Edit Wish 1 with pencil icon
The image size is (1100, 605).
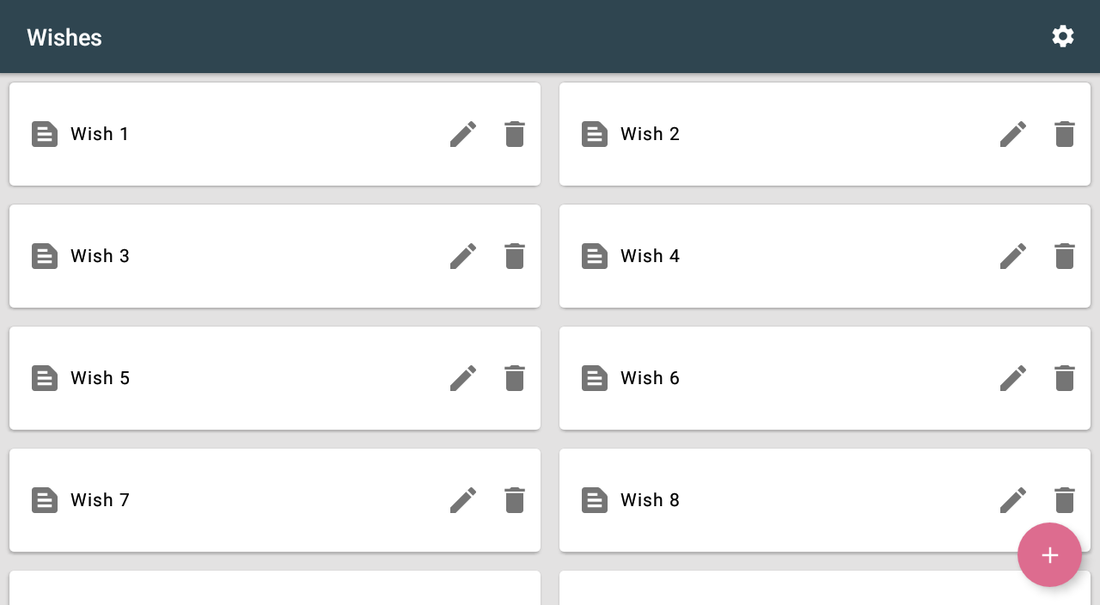(463, 134)
